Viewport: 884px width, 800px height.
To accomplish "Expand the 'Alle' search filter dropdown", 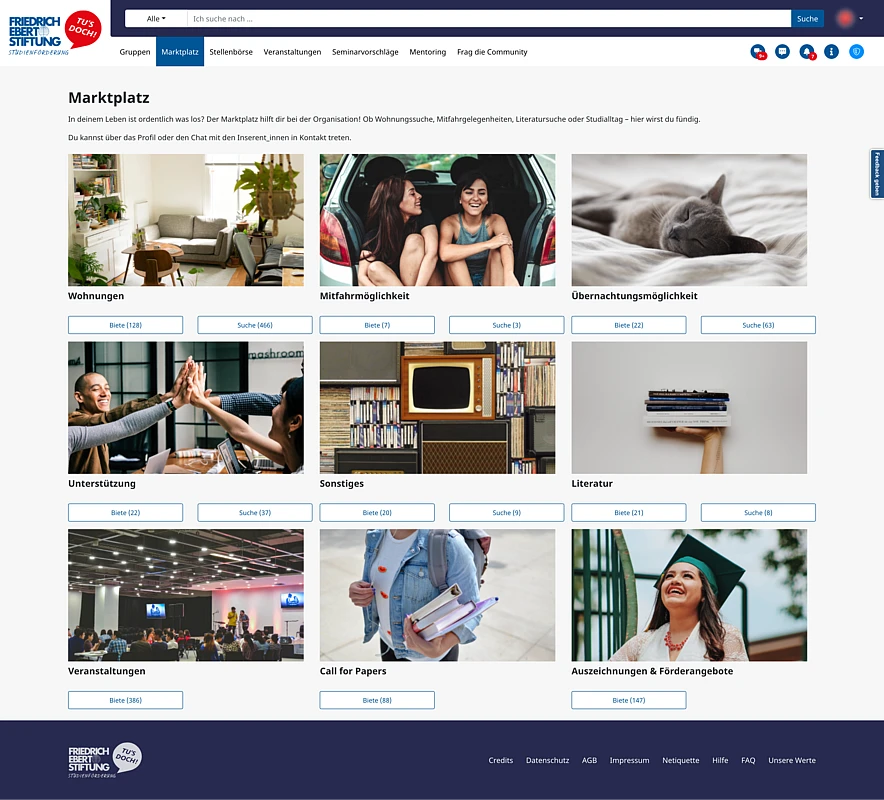I will pyautogui.click(x=155, y=19).
